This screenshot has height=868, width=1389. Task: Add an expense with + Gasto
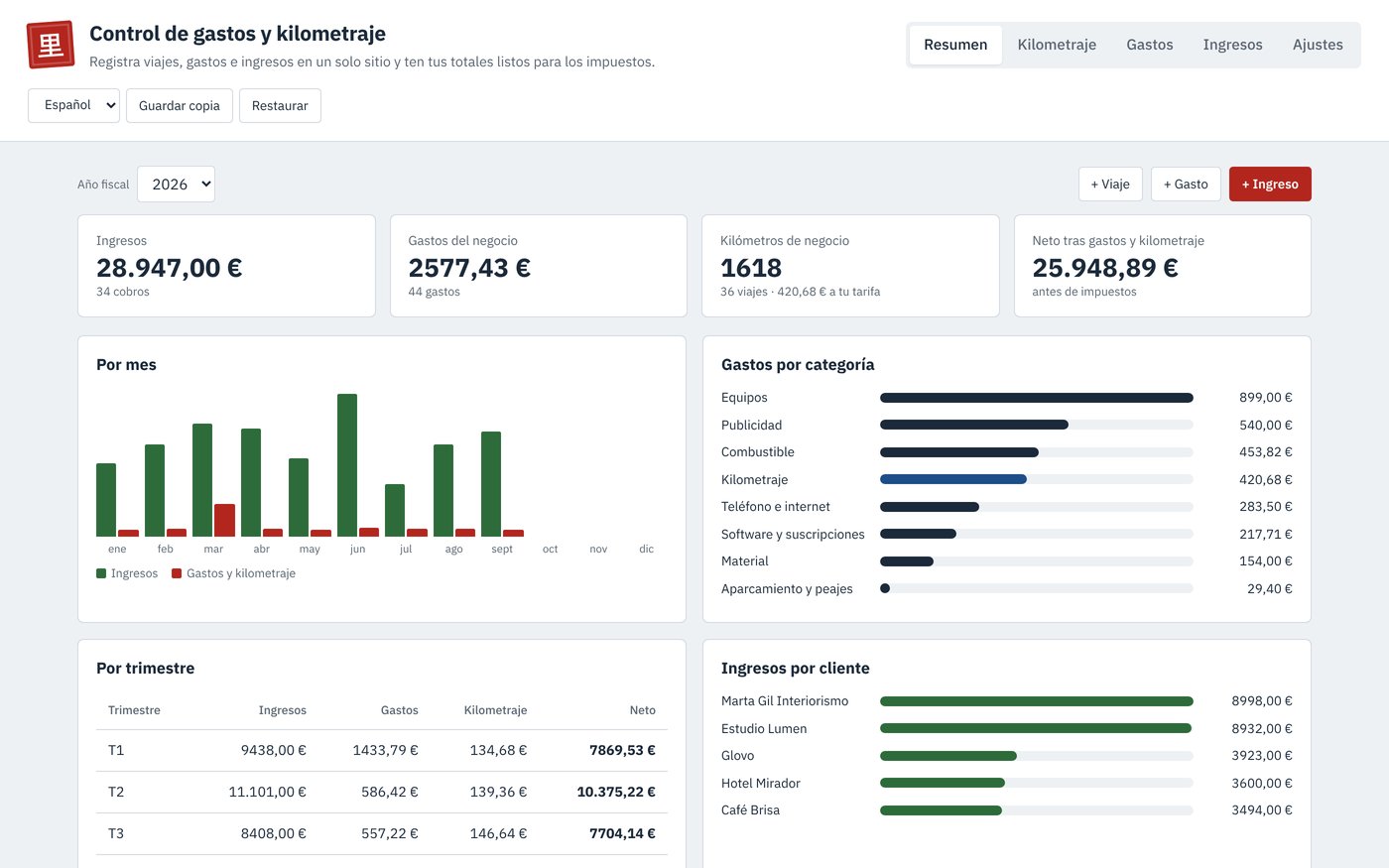[x=1186, y=185]
